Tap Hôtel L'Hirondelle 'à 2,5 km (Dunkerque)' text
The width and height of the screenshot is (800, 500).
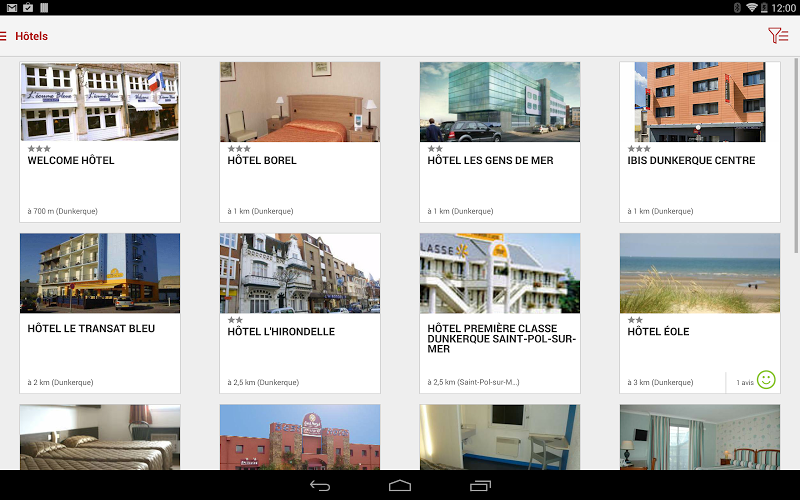263,382
